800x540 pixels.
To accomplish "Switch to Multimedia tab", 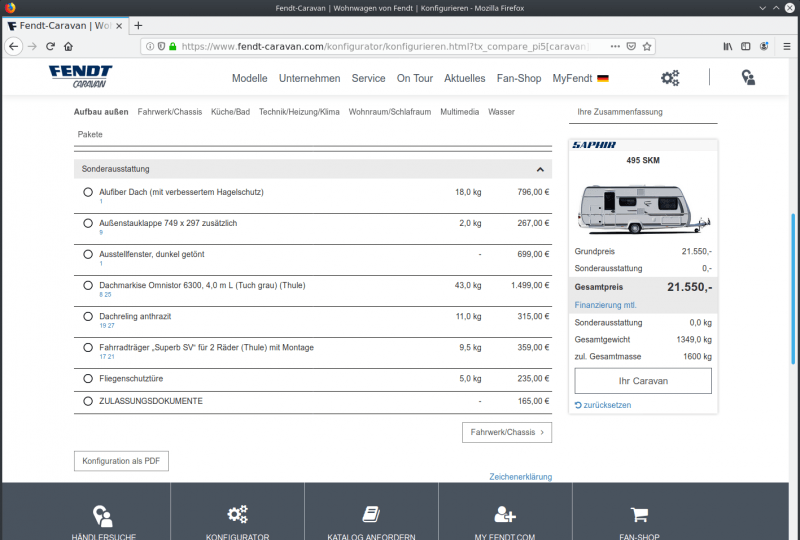I will tap(460, 112).
